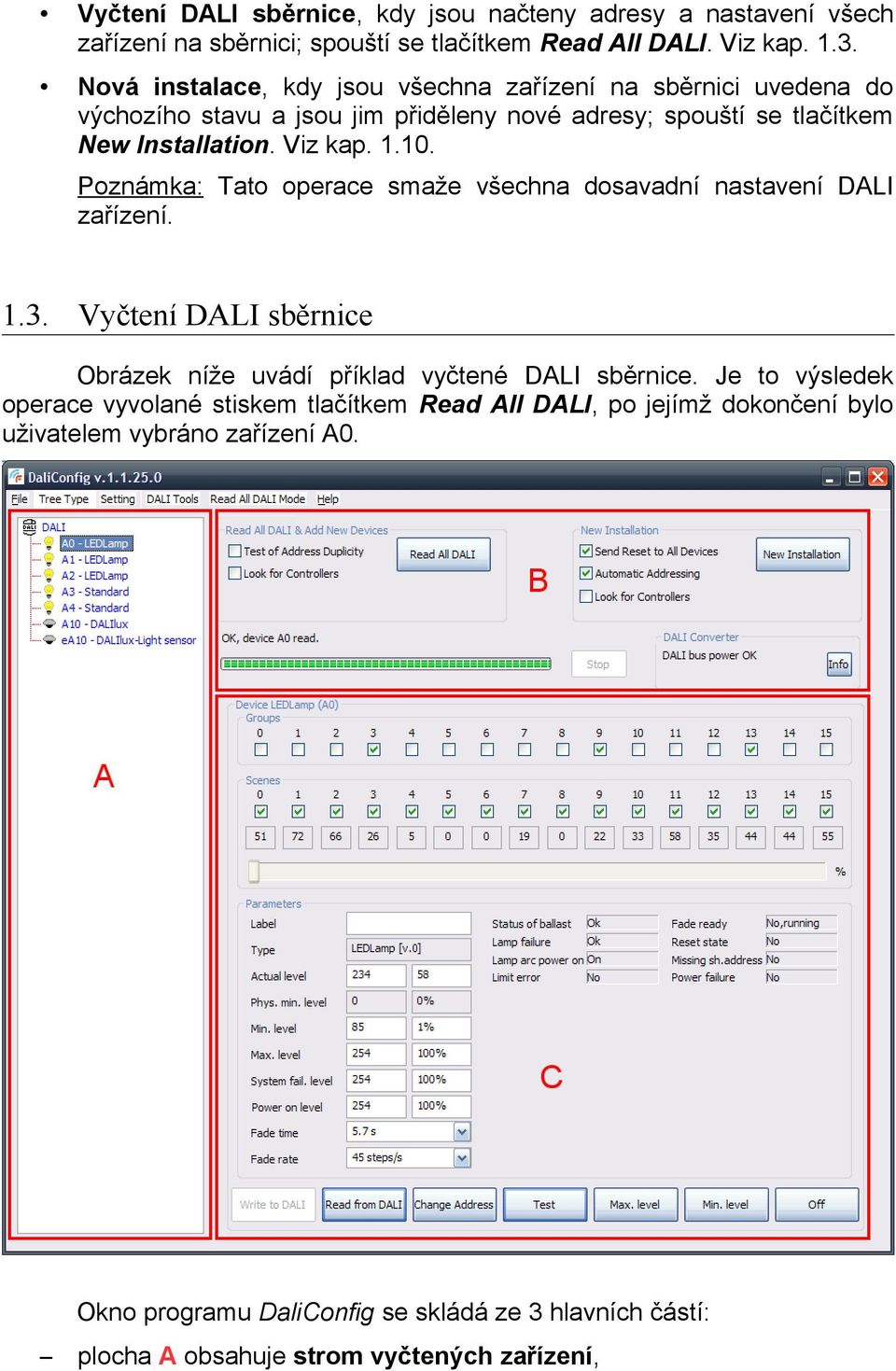
Task: Click the Scene 15 value field 55
Action: pos(827,837)
